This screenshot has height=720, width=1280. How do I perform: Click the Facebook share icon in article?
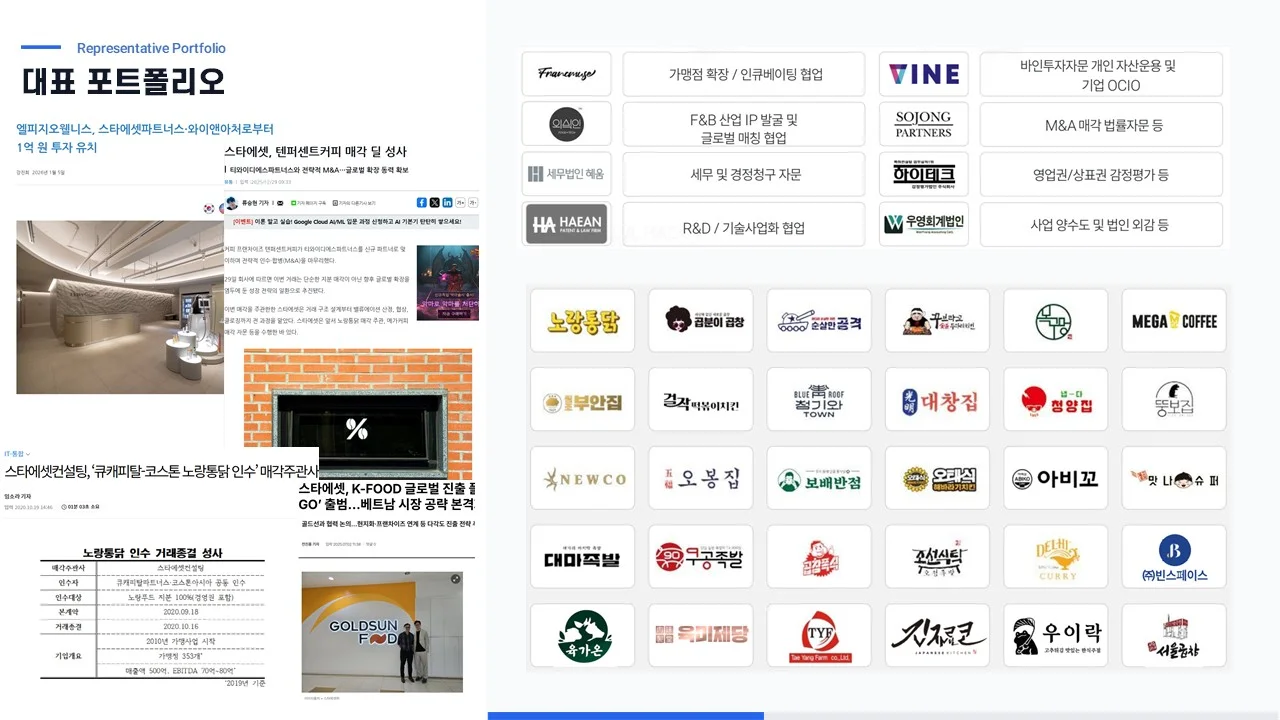pos(422,202)
